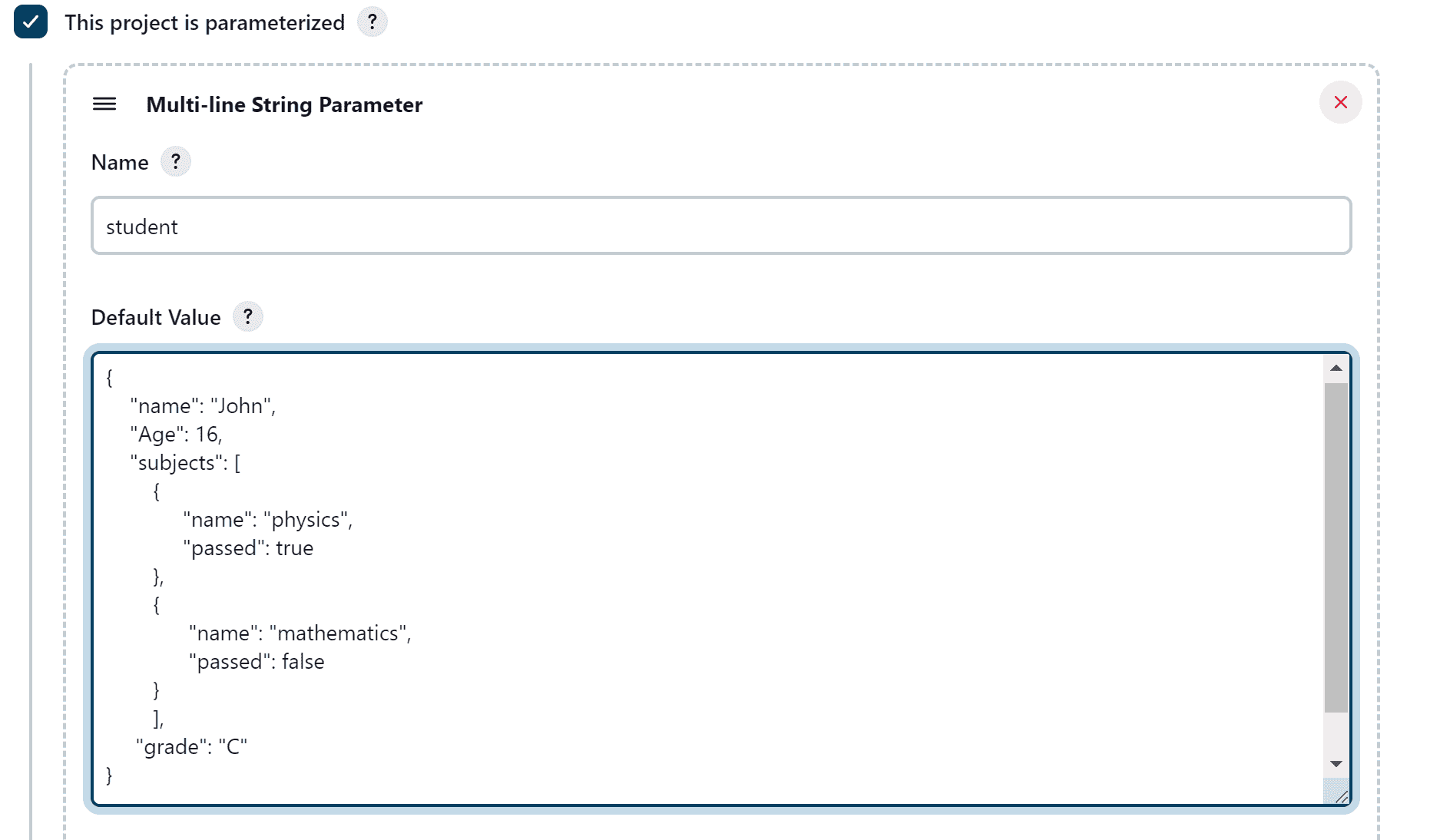Image resolution: width=1430 pixels, height=840 pixels.
Task: Click the 'This project is parameterized' text
Action: pos(204,22)
